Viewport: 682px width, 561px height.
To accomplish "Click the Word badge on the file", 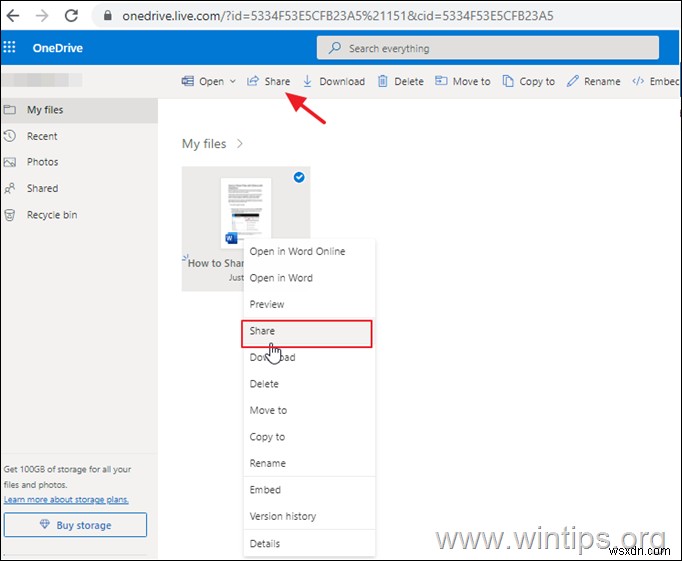I will pos(231,238).
